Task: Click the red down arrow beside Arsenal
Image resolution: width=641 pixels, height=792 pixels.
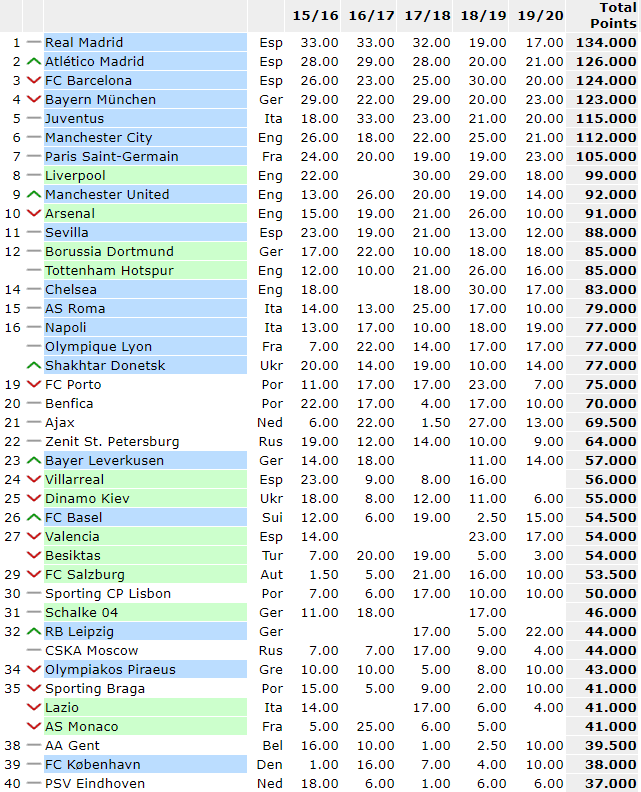Action: (33, 213)
